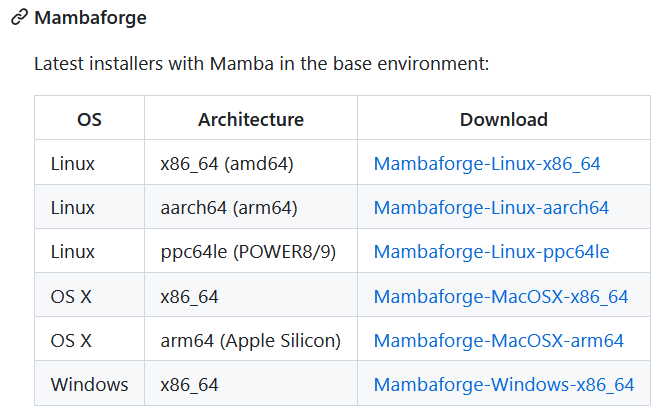
Task: Select the Windows OS cell
Action: pyautogui.click(x=89, y=385)
